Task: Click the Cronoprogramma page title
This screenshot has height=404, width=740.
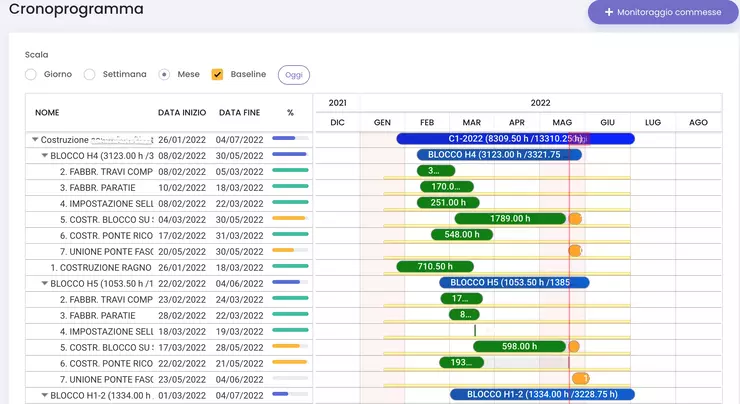Action: coord(76,8)
